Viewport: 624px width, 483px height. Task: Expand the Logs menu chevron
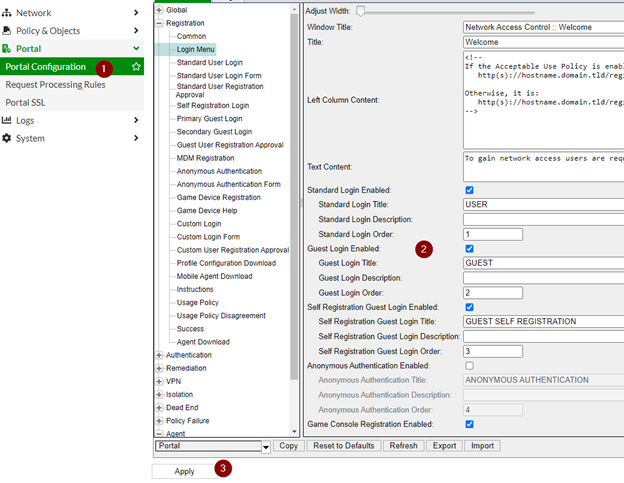coord(136,120)
